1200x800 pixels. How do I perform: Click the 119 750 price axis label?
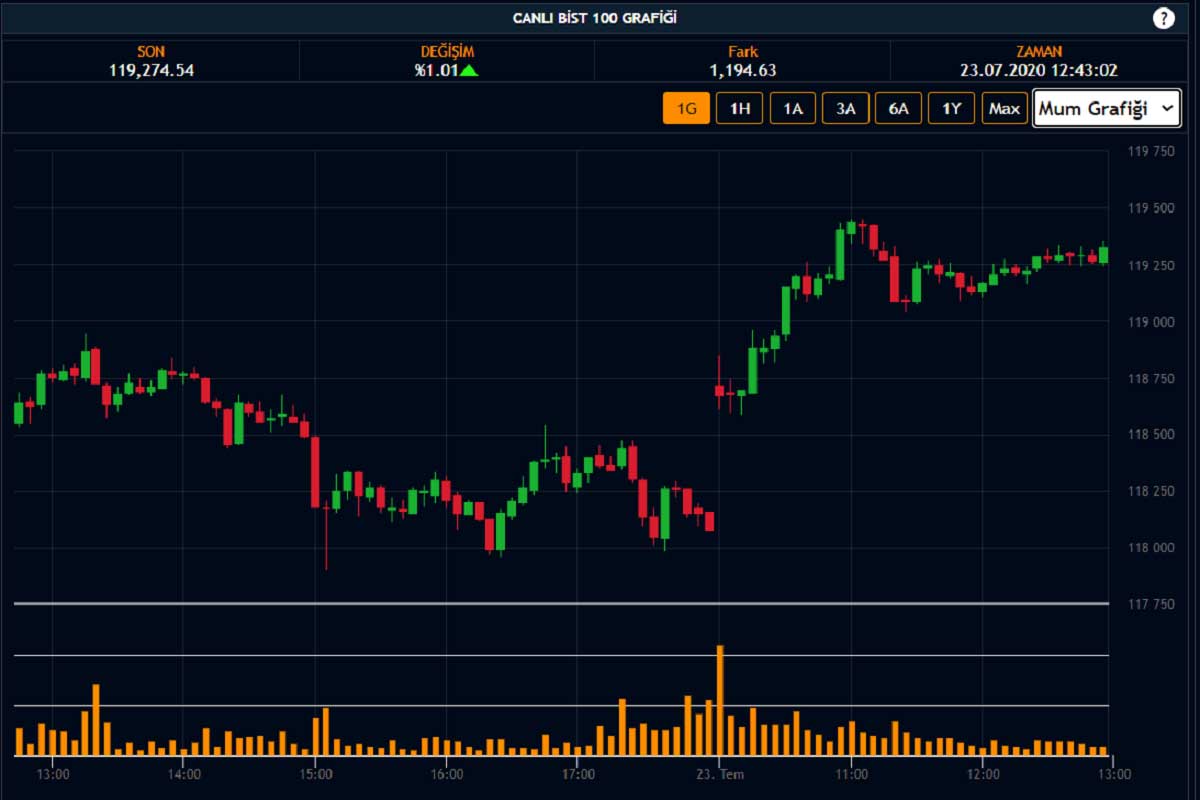pyautogui.click(x=1150, y=152)
